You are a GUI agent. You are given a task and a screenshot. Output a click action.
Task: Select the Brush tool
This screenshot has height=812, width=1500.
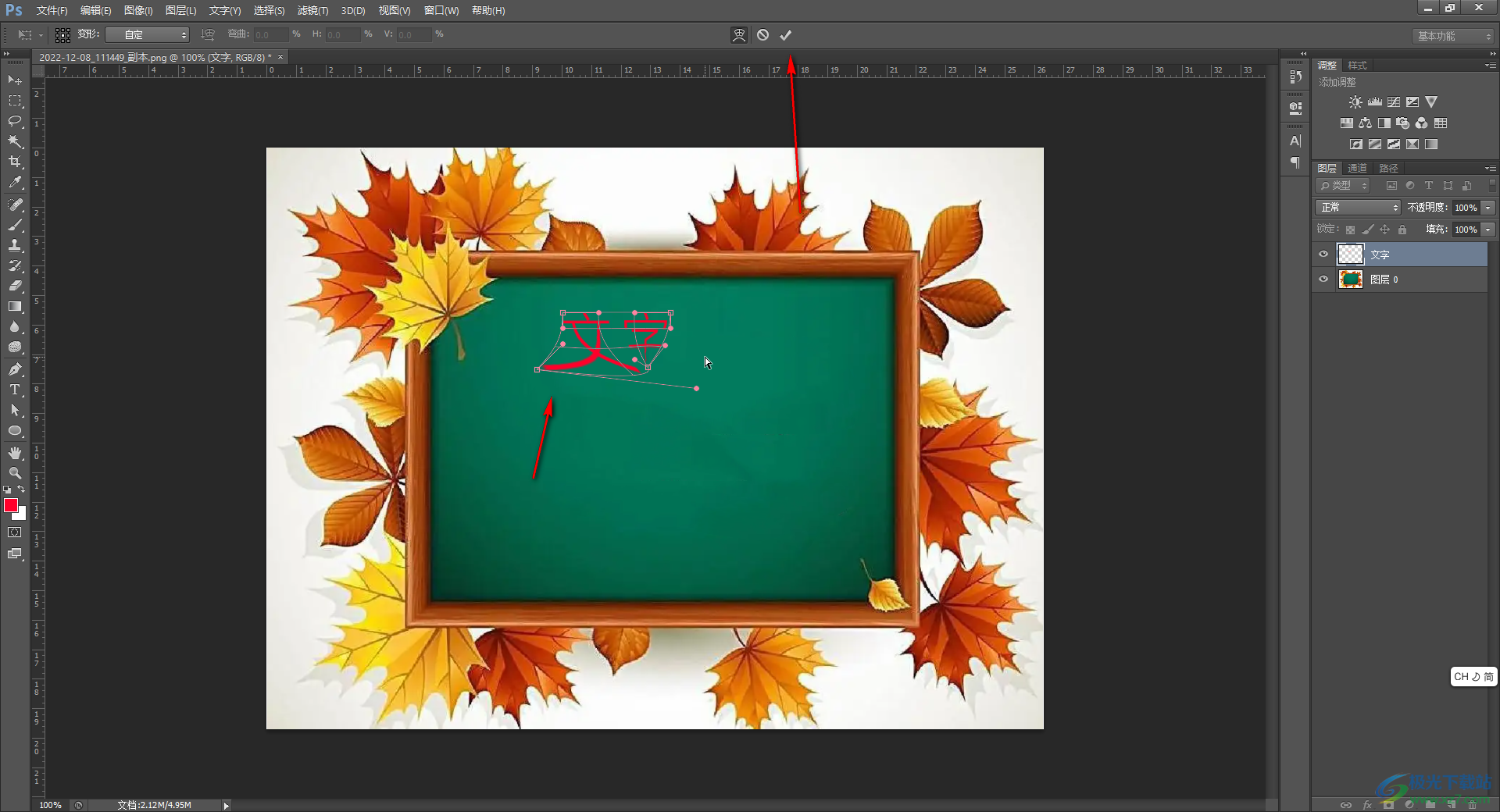(15, 225)
